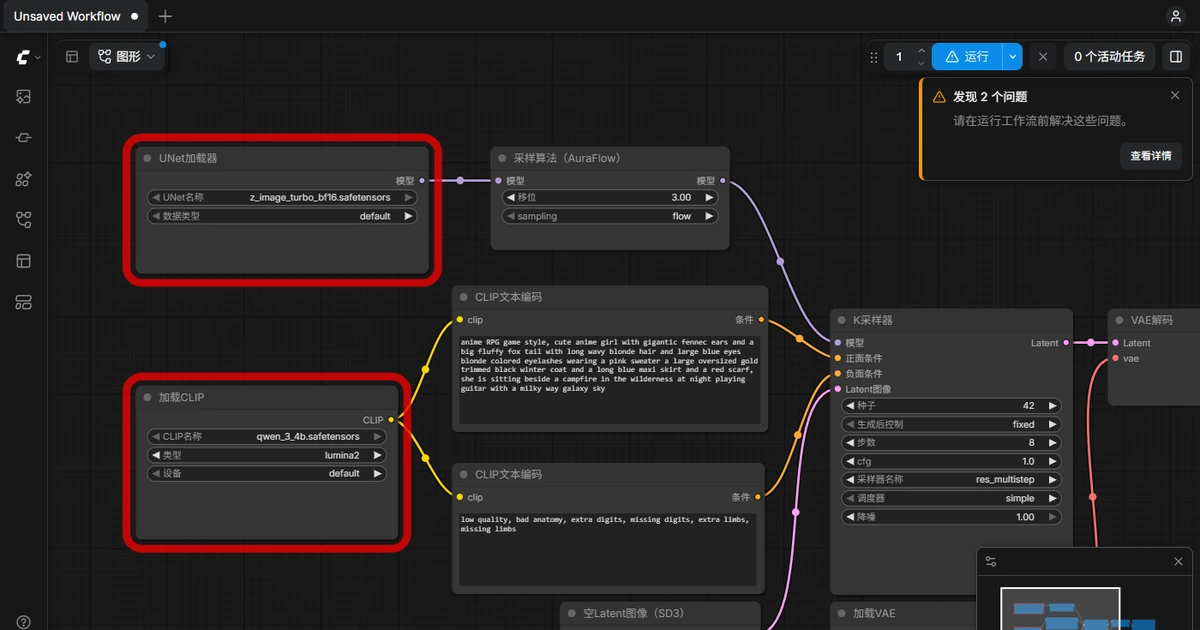Open the ComfyUI logo menu in the sidebar
Screen dimensions: 1200x630
tap(24, 58)
